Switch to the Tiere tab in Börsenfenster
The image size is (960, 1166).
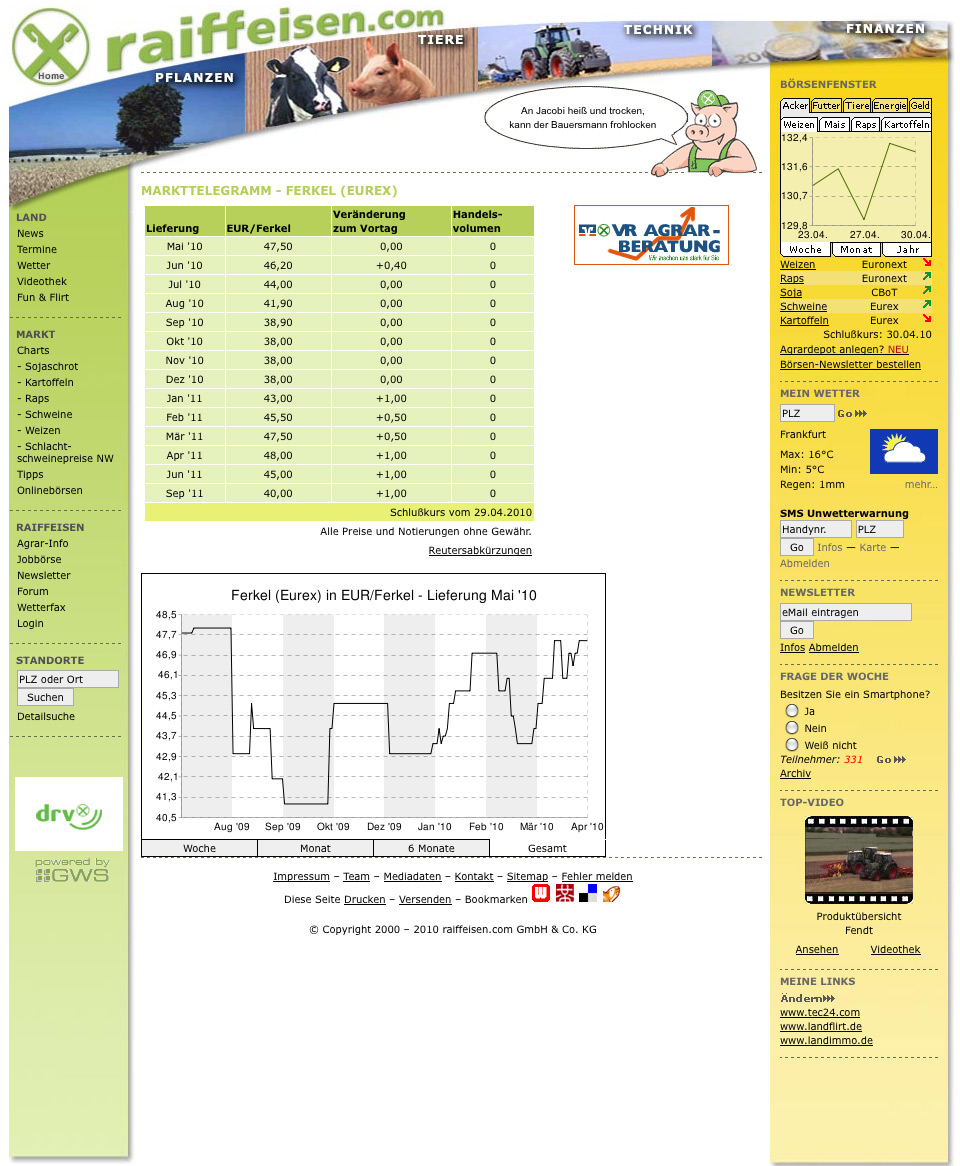pos(857,106)
